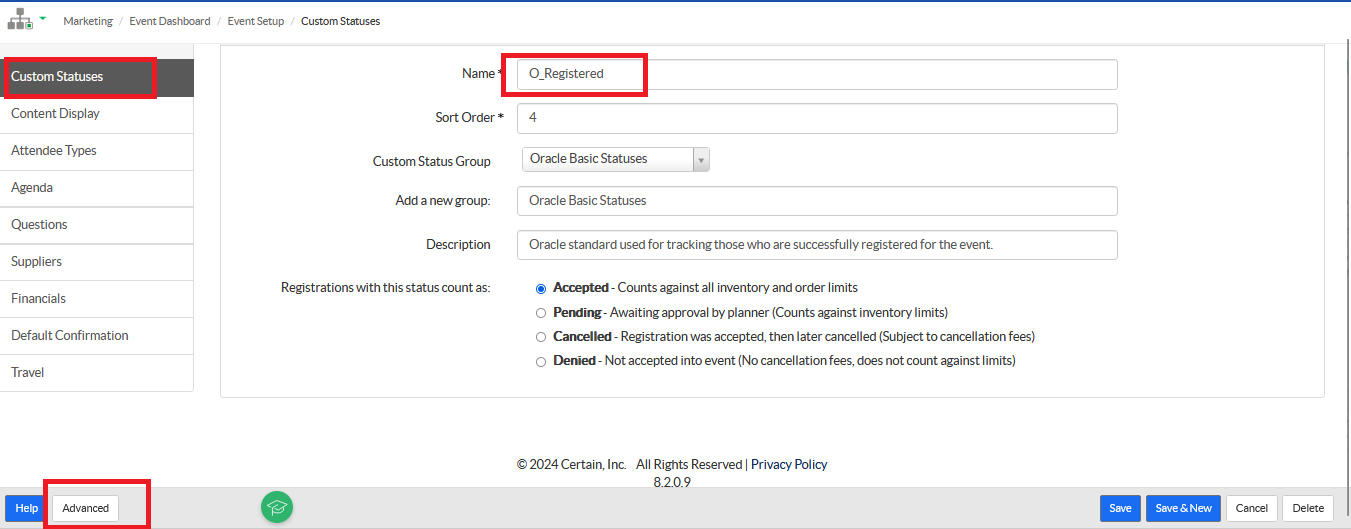
Task: Select the Denied radio button
Action: (x=541, y=361)
